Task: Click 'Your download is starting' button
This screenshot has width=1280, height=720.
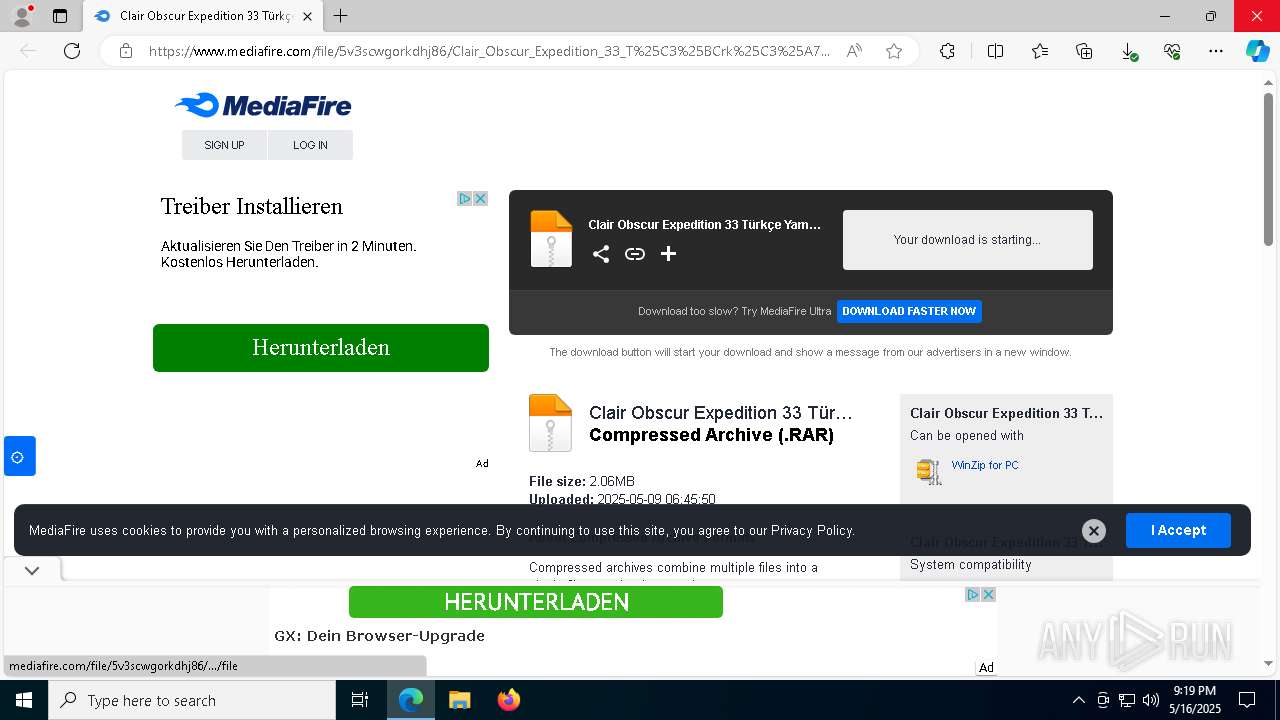Action: [x=968, y=240]
